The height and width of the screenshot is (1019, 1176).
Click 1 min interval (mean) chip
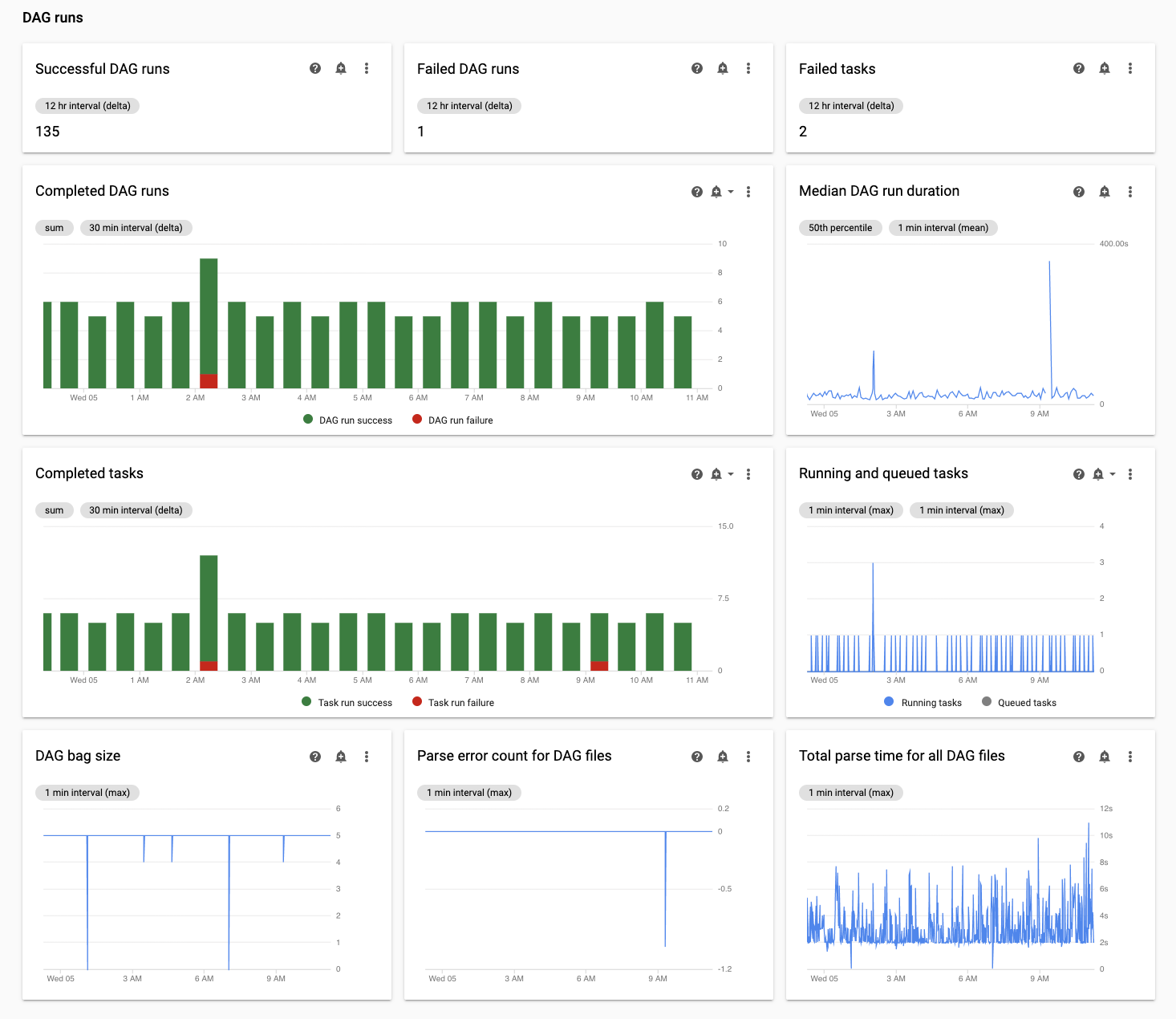pyautogui.click(x=943, y=228)
